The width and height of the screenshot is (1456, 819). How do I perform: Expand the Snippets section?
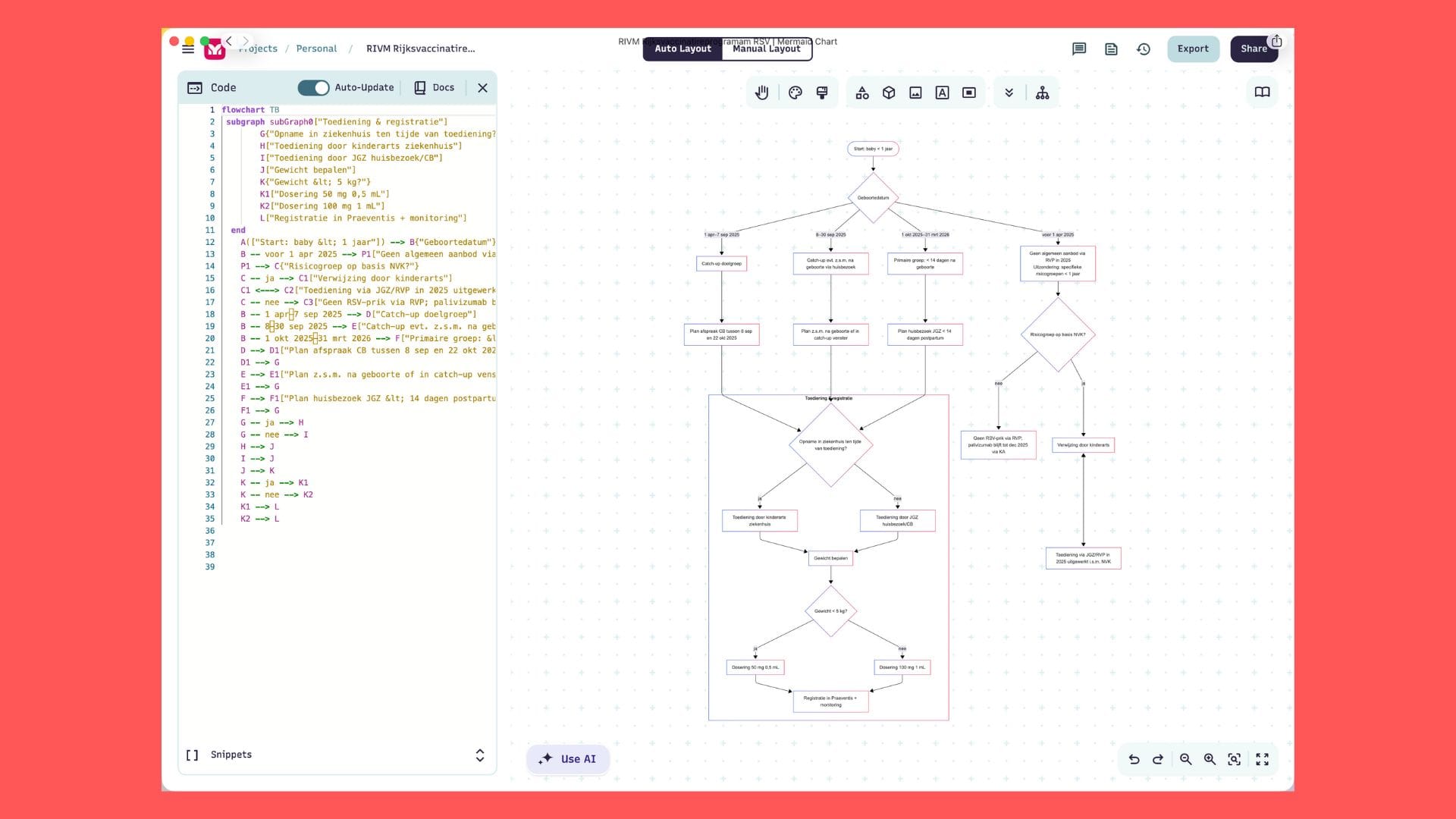(479, 755)
